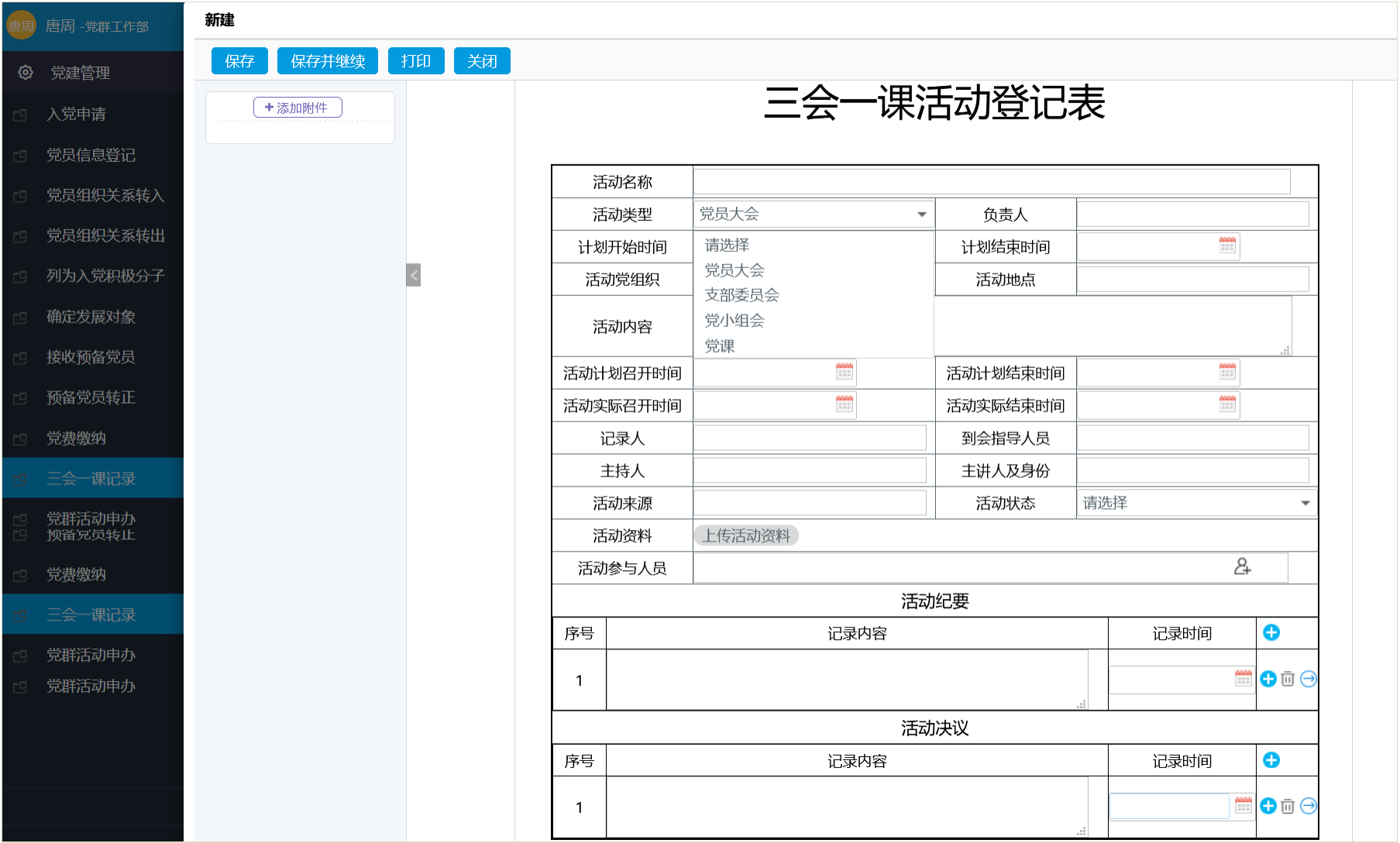
Task: Open the 活动状态 dropdown
Action: coord(1305,504)
